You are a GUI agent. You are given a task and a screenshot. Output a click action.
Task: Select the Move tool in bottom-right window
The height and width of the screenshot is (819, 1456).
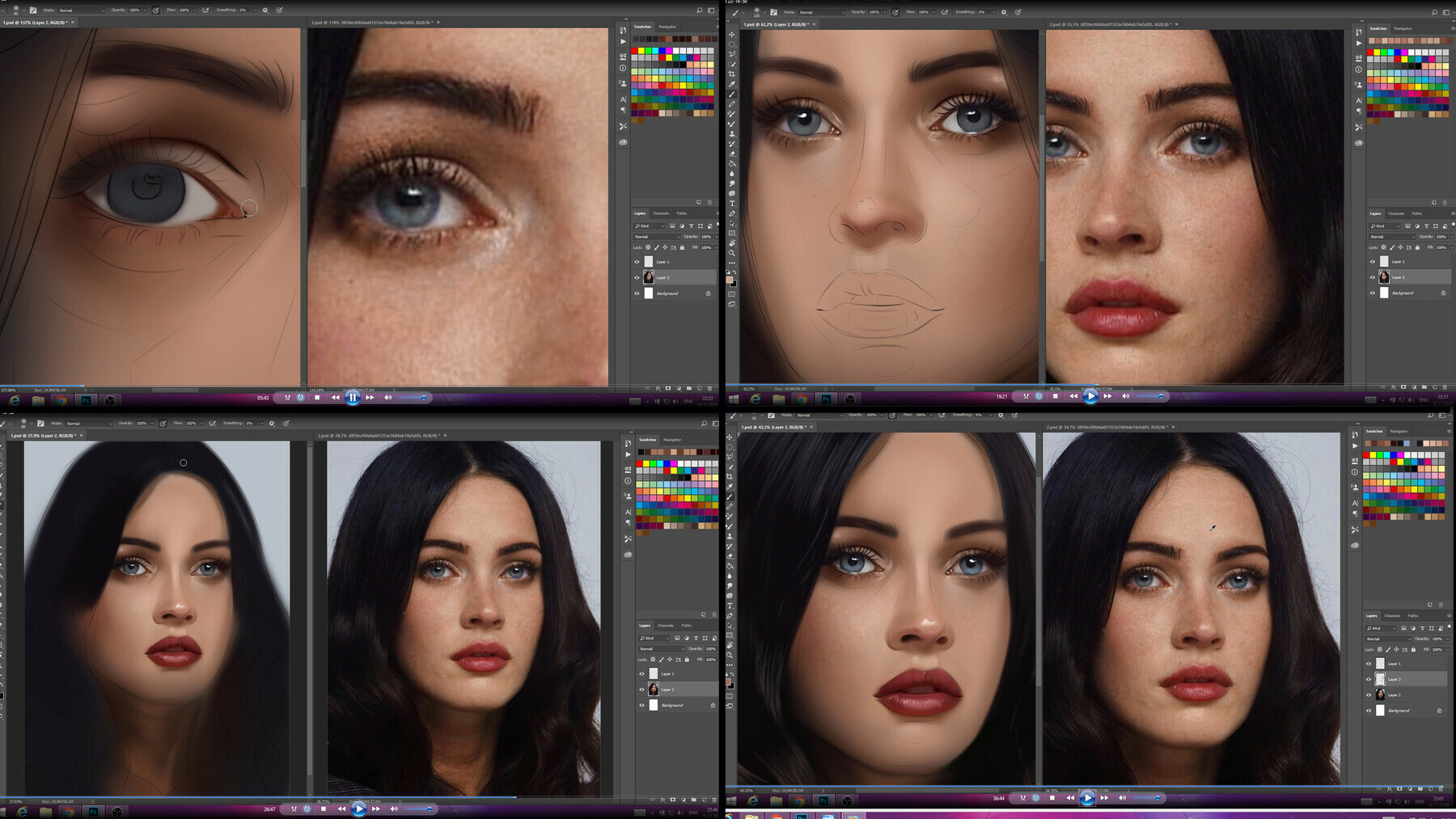(x=730, y=437)
